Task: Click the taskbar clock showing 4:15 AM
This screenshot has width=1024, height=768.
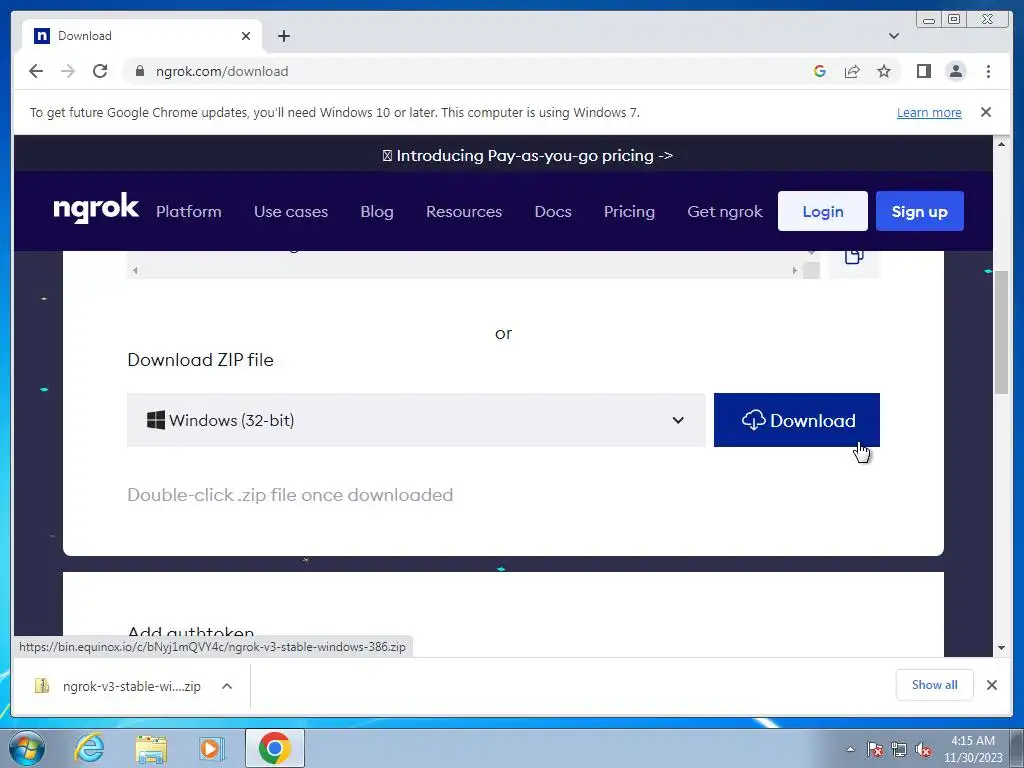Action: 972,749
